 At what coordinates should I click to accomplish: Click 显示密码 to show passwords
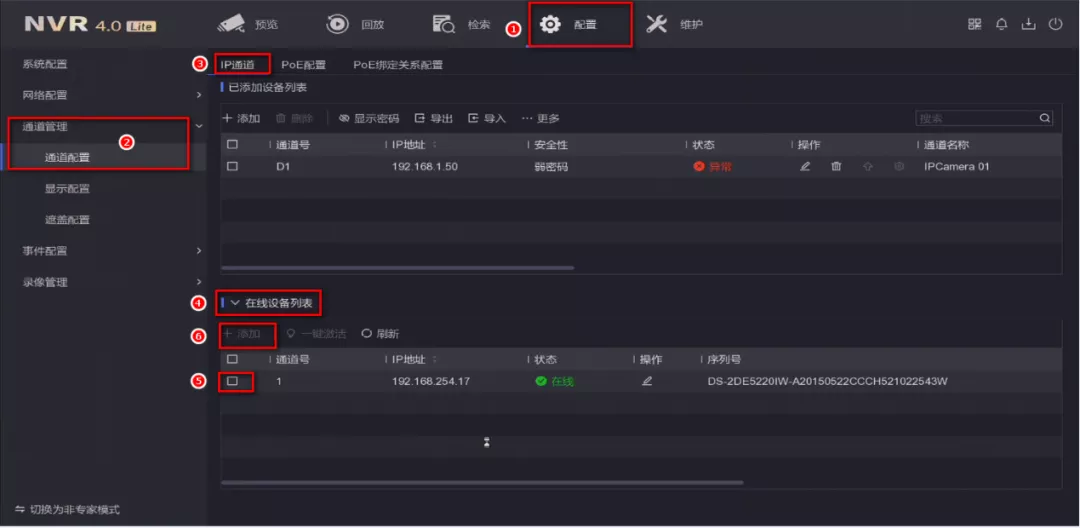tap(369, 119)
